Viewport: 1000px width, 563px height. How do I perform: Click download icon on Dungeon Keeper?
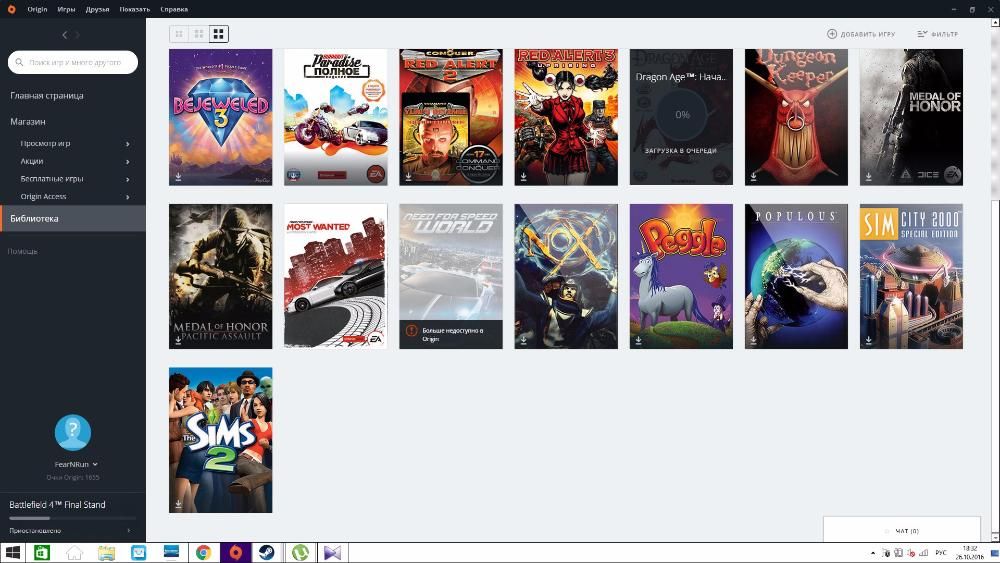754,177
